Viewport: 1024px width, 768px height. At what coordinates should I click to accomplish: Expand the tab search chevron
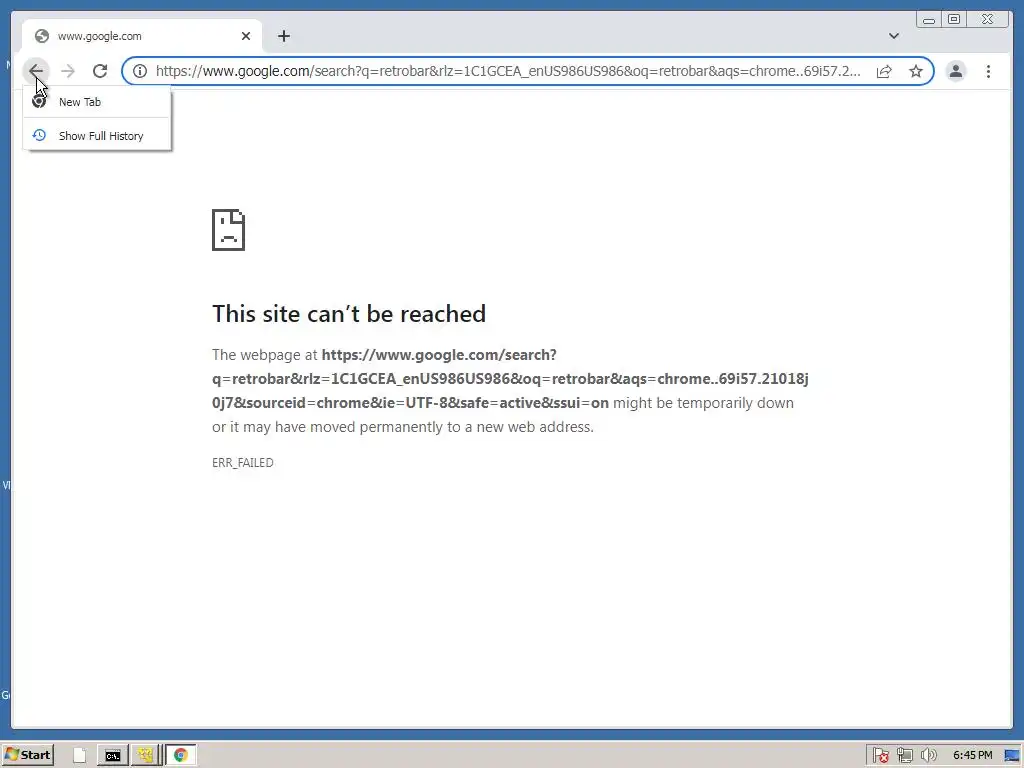tap(893, 36)
